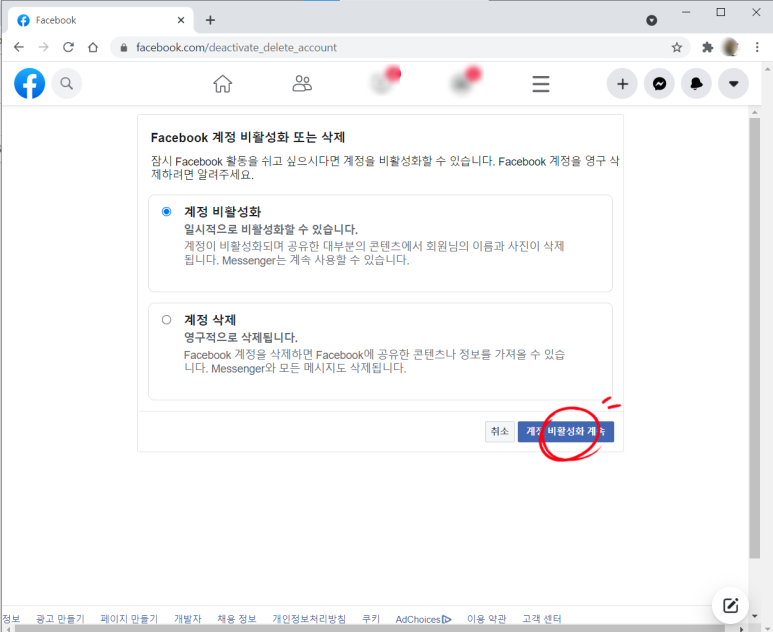Click the plus Create button
The height and width of the screenshot is (632, 773).
pyautogui.click(x=622, y=84)
